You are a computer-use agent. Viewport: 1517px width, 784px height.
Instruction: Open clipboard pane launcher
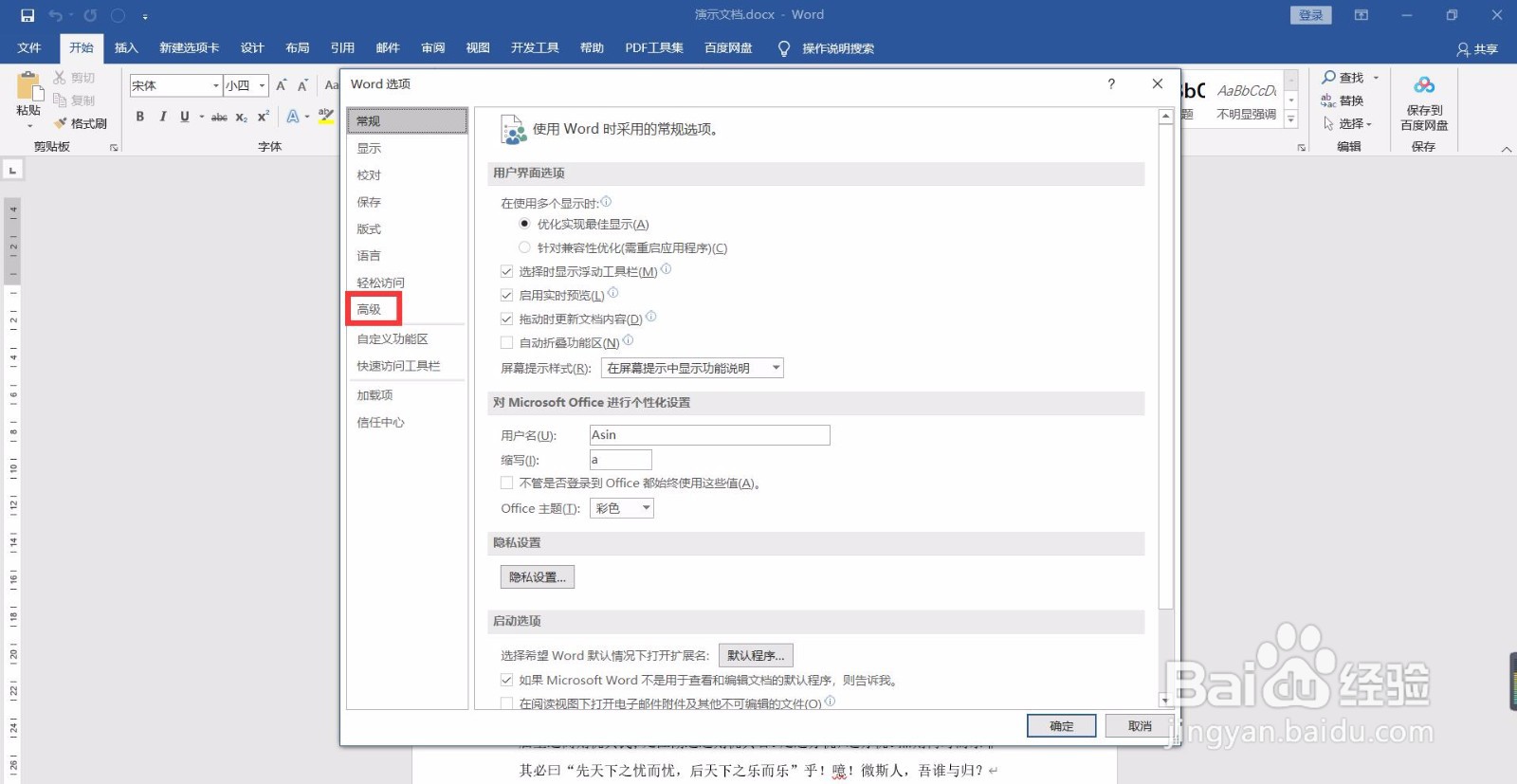pos(114,148)
